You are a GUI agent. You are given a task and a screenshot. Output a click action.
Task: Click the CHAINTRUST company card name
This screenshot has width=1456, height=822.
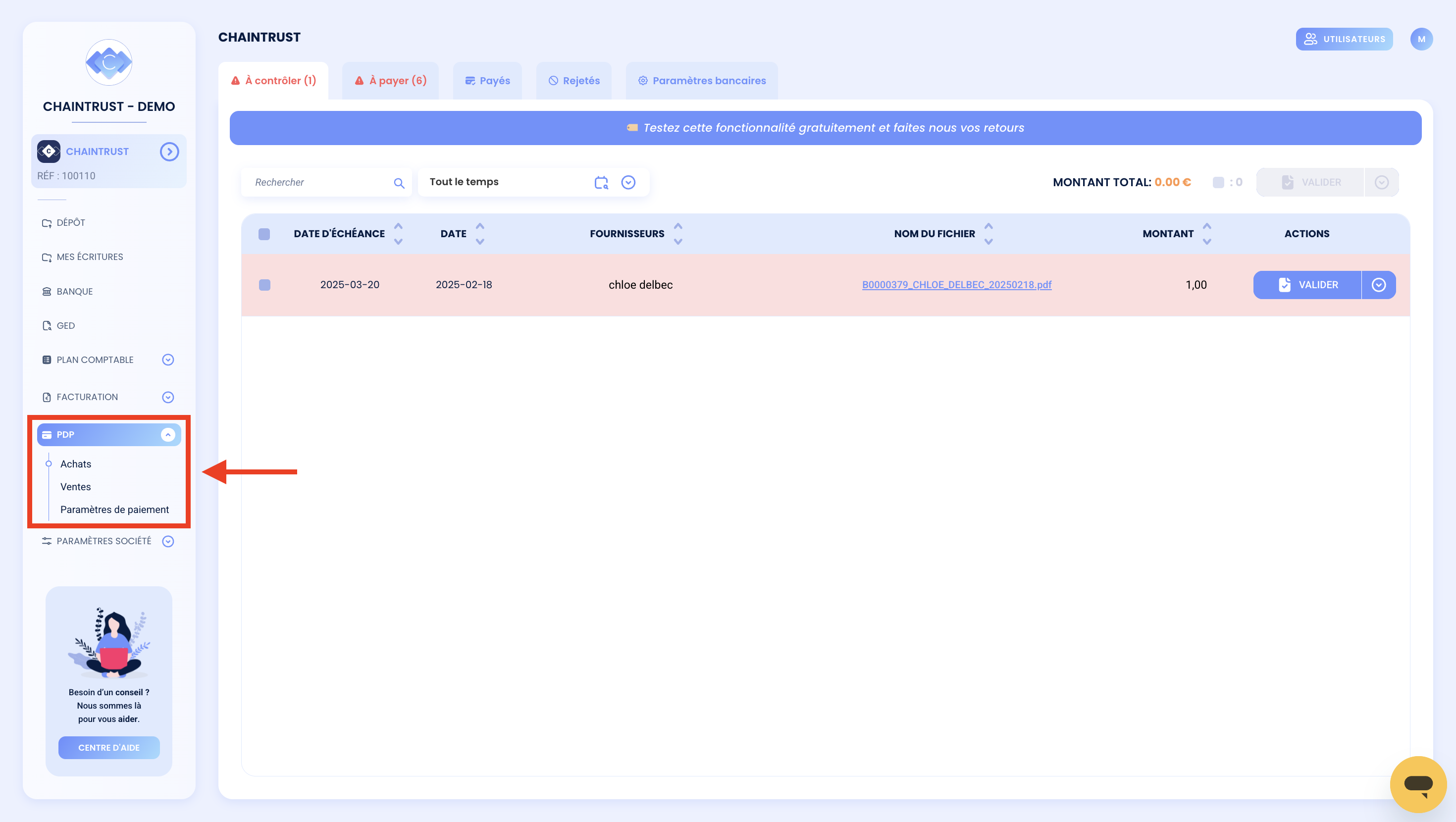click(97, 152)
